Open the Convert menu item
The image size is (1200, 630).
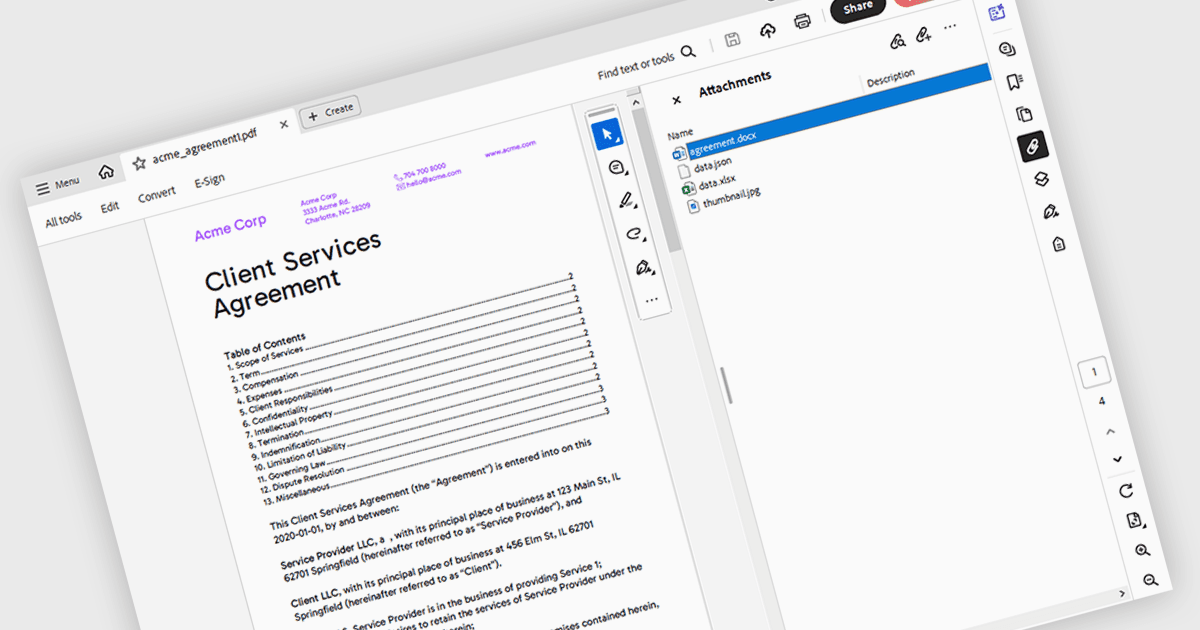pyautogui.click(x=157, y=194)
